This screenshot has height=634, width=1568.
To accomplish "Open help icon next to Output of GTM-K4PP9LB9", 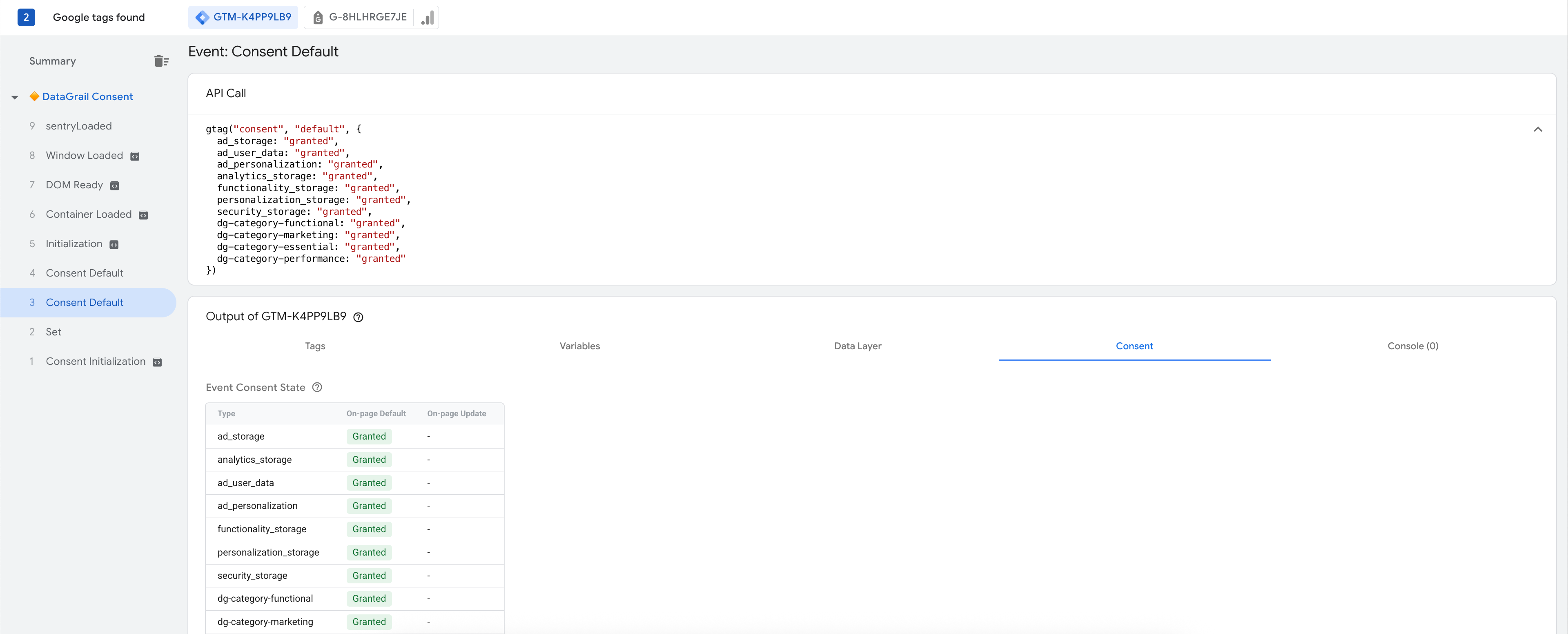I will pyautogui.click(x=359, y=317).
